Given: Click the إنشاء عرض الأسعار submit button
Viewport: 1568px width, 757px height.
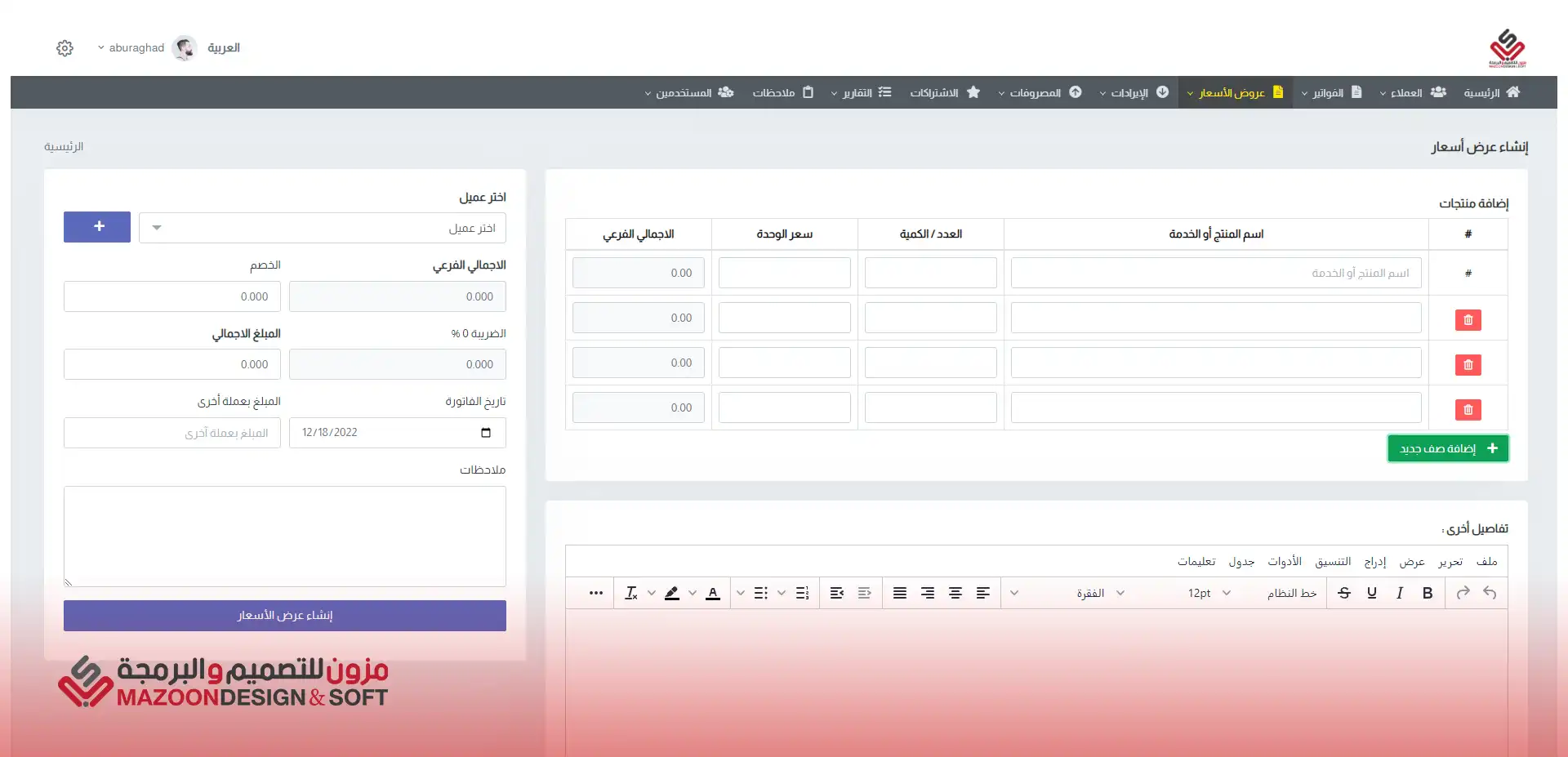Looking at the screenshot, I should click(284, 616).
